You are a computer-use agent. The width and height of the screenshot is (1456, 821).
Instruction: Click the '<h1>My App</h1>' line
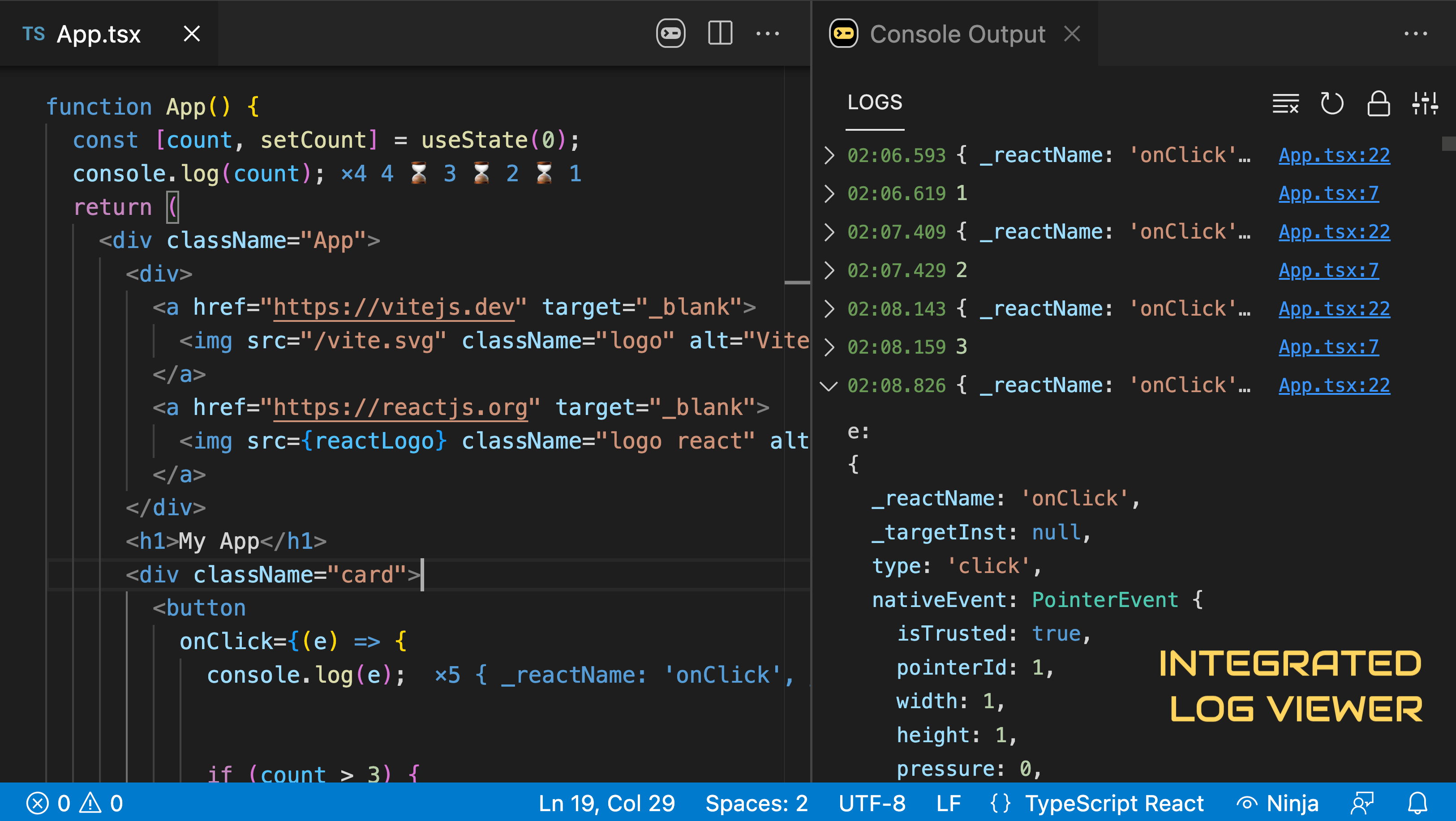[x=226, y=541]
